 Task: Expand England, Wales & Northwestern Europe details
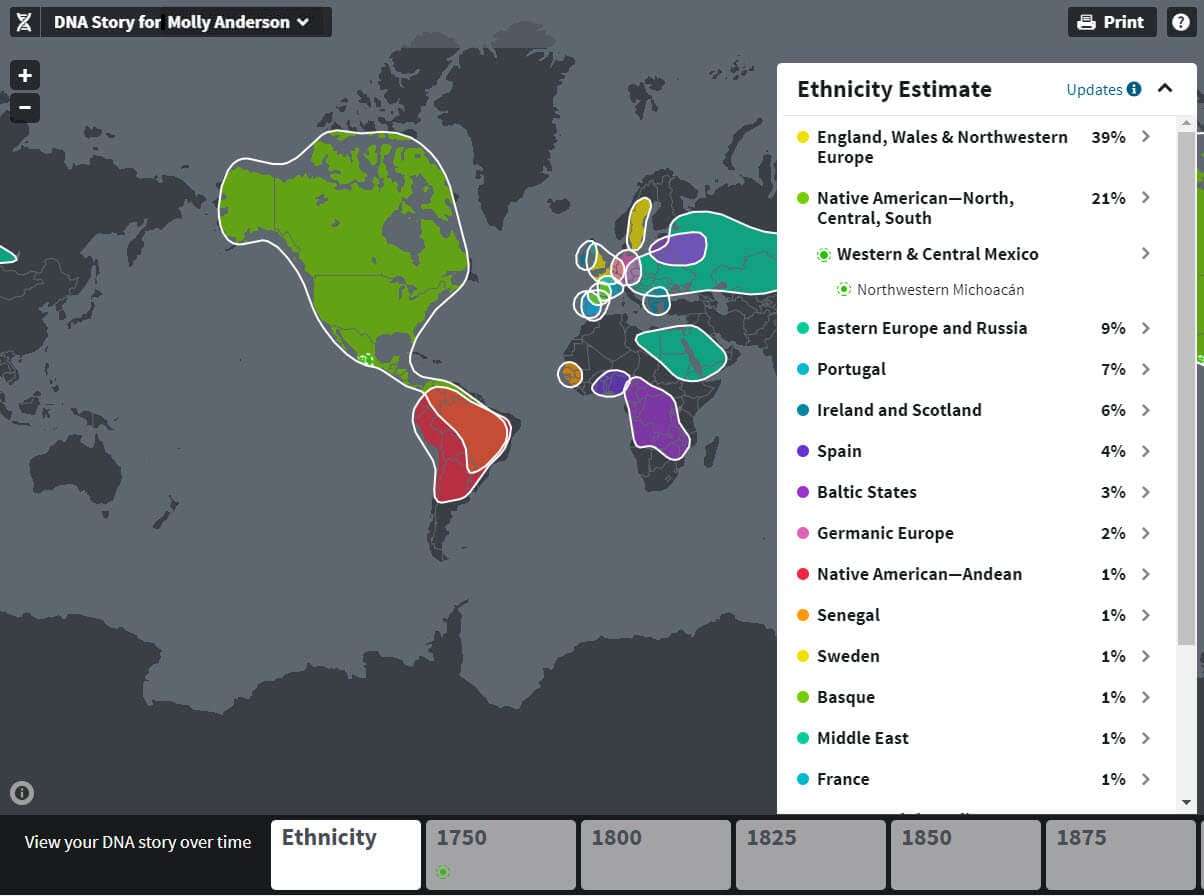click(x=1146, y=137)
